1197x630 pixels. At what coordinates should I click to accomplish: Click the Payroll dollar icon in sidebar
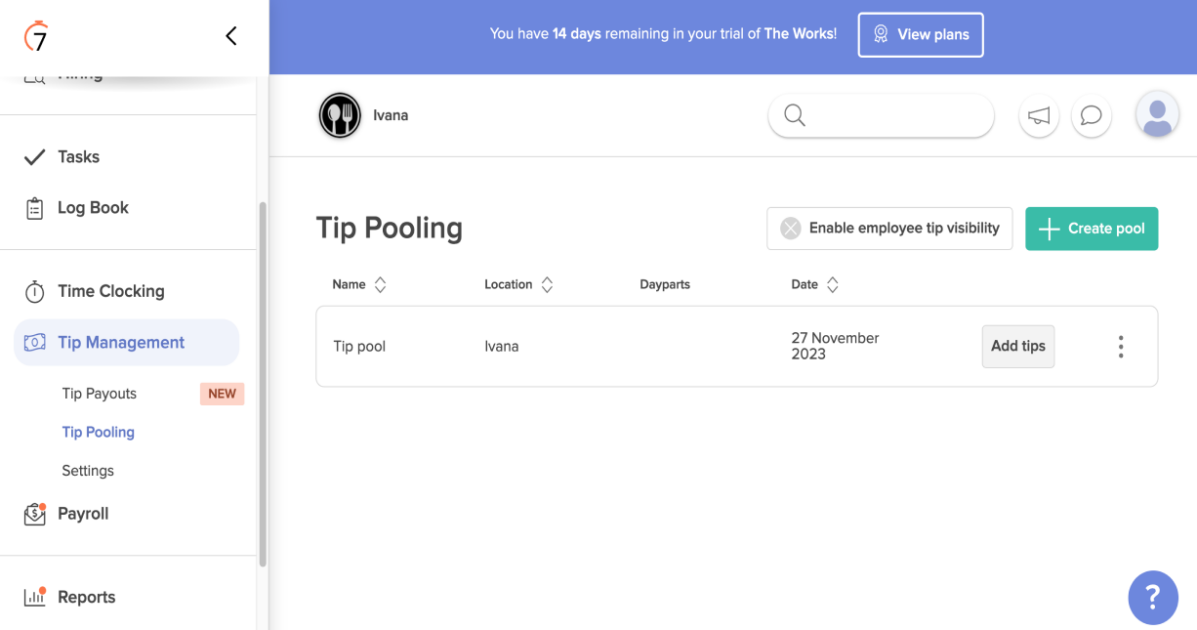pyautogui.click(x=33, y=513)
